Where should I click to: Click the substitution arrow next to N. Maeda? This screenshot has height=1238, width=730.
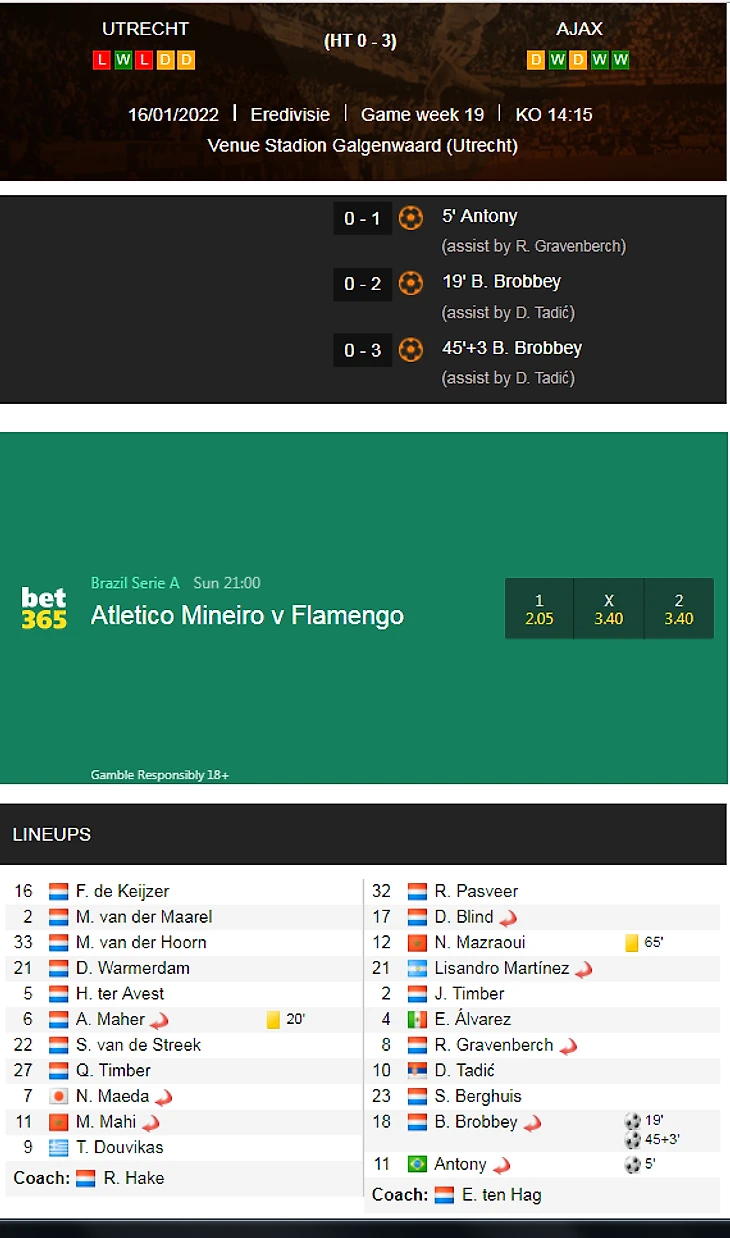(x=164, y=1098)
